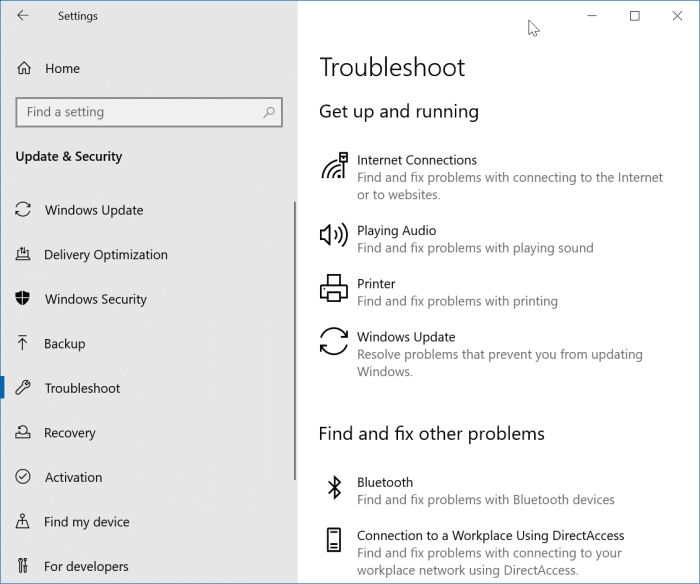Click the Delivery Optimization icon
Viewport: 700px width, 584px height.
[x=23, y=254]
